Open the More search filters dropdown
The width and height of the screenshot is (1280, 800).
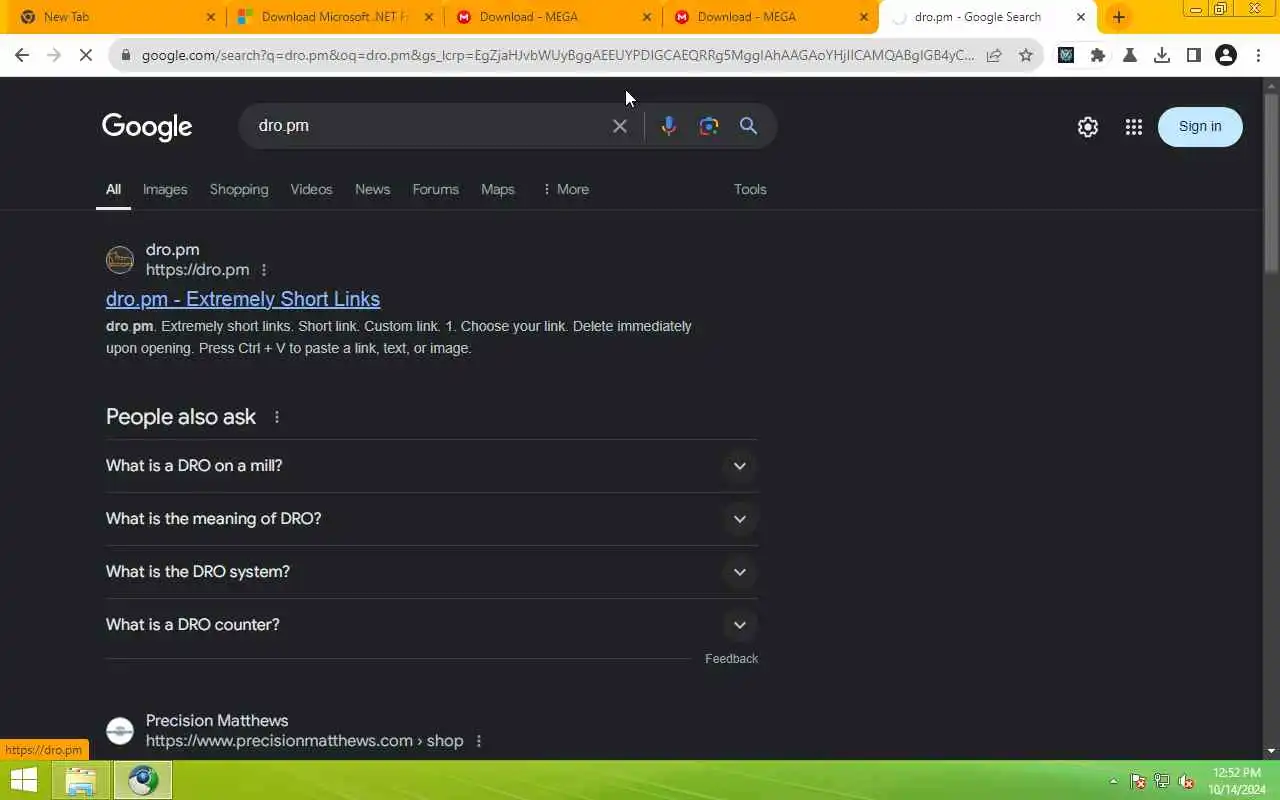[565, 189]
